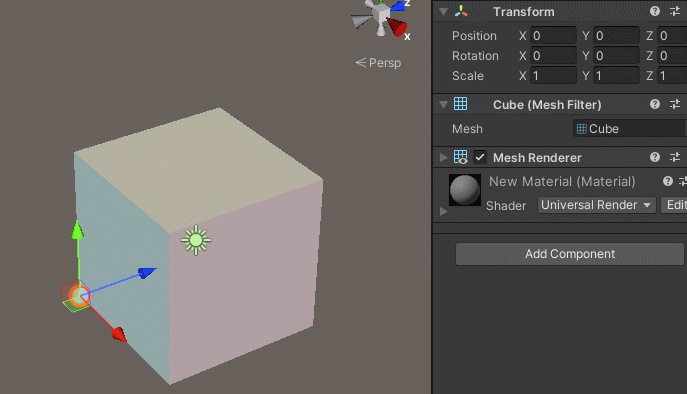The image size is (687, 394).
Task: Click the material Edit button
Action: point(674,205)
